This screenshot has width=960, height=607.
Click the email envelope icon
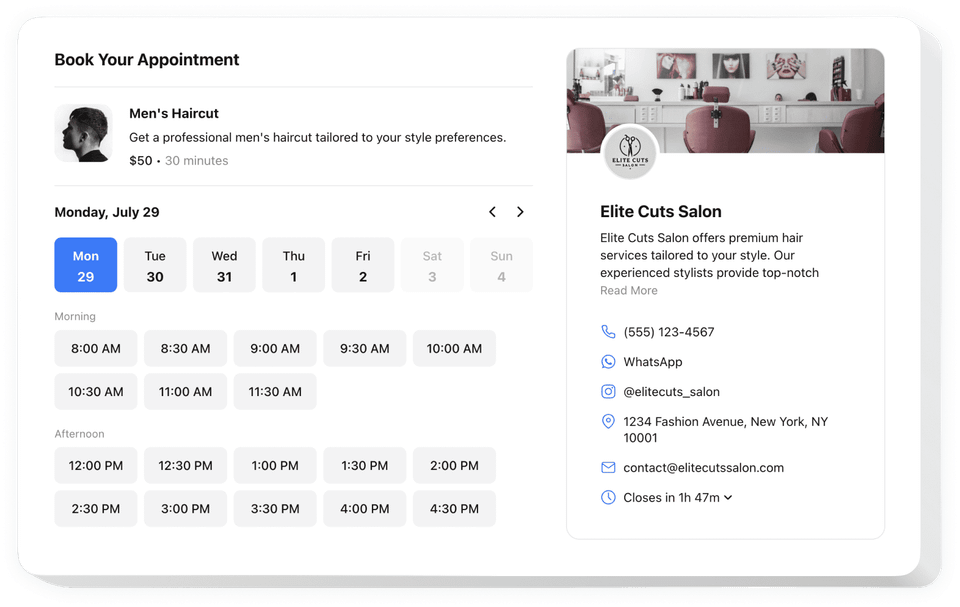click(608, 467)
